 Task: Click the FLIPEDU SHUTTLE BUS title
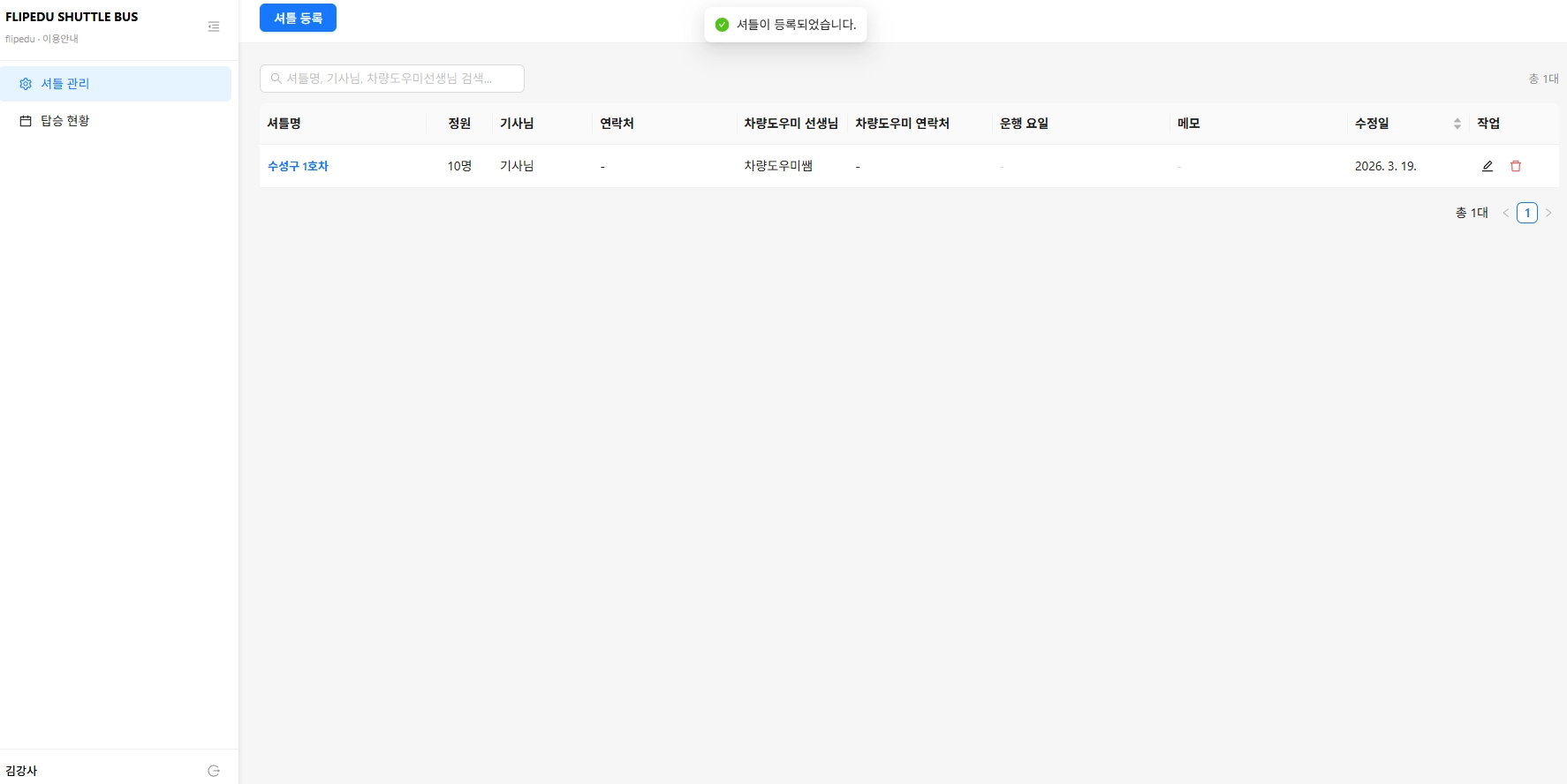[72, 17]
